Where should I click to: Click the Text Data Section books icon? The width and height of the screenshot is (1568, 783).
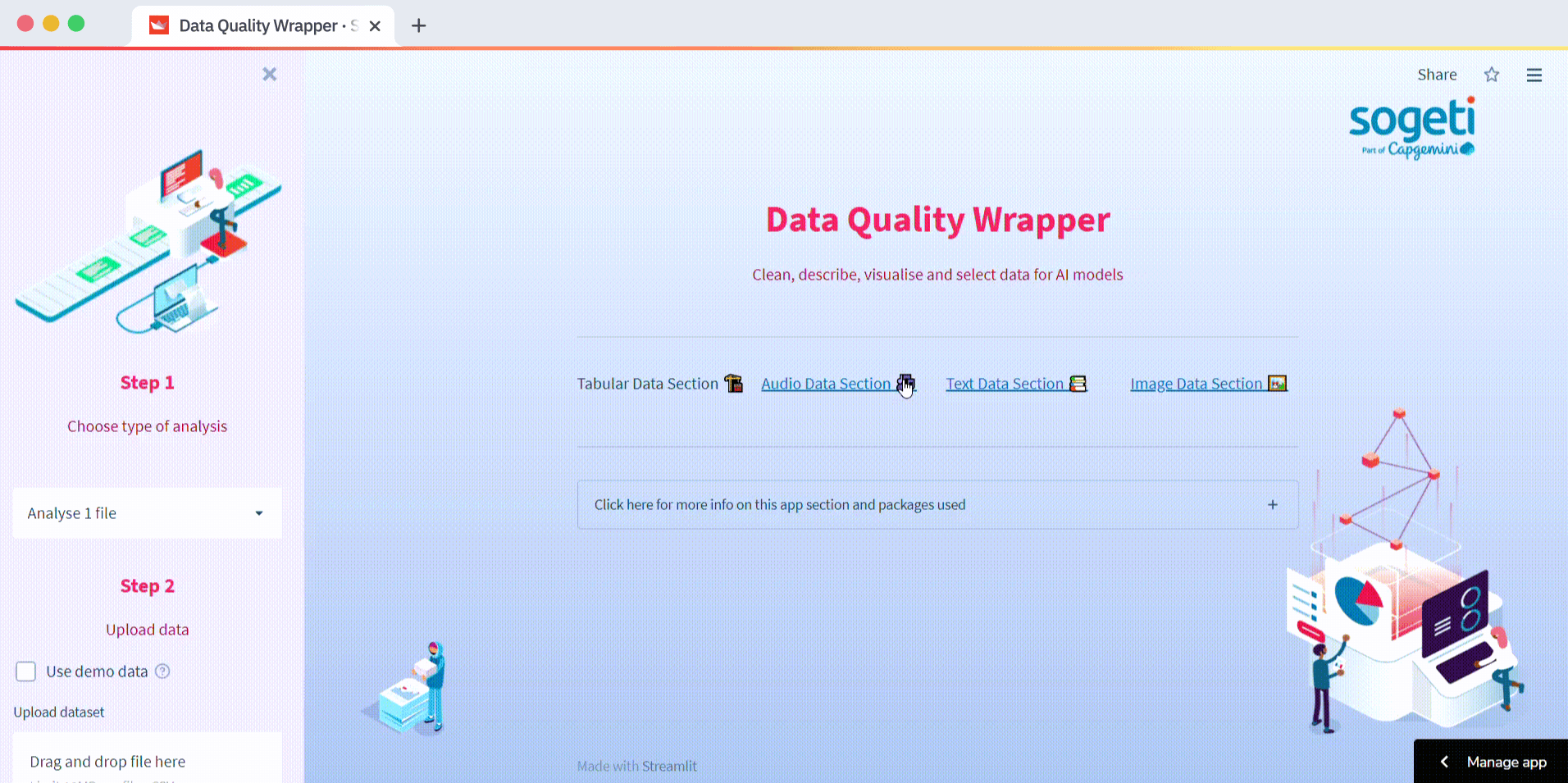1076,383
